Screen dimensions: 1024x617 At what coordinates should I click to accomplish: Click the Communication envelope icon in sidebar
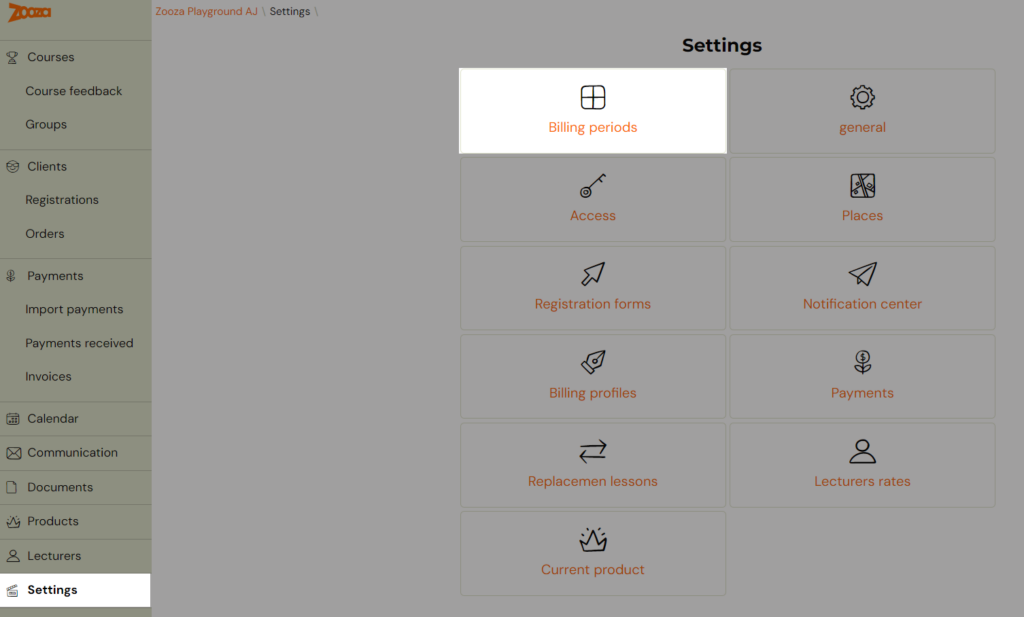coord(13,452)
